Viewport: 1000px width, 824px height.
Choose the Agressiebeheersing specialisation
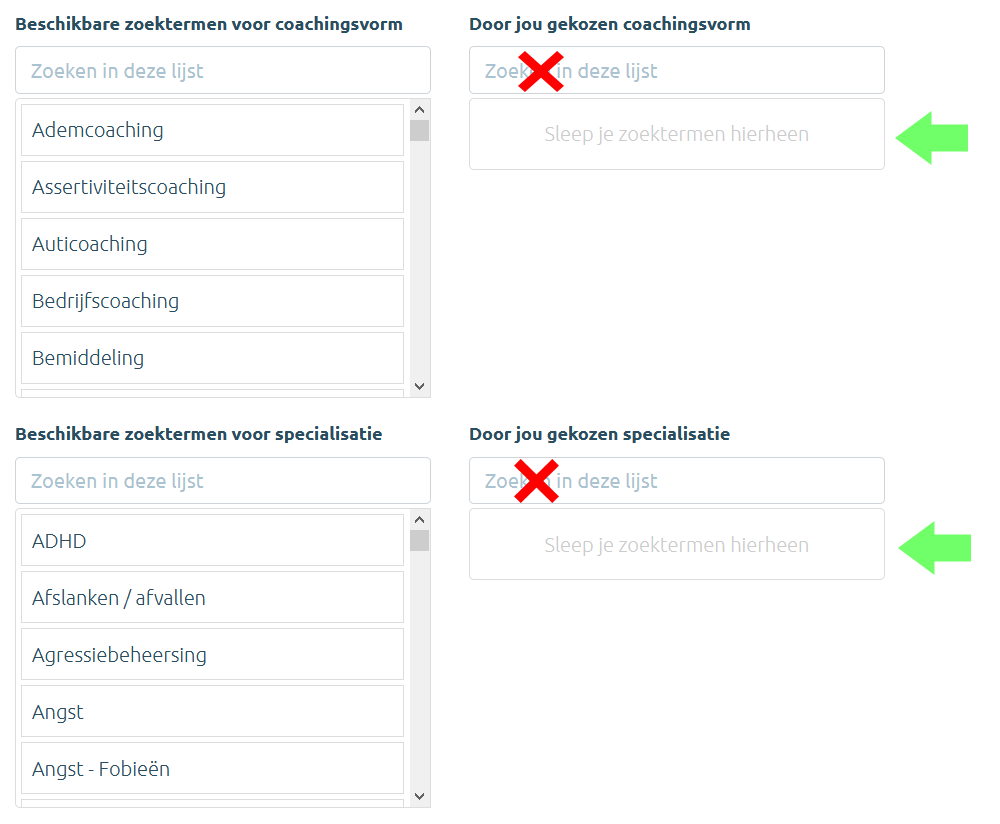(x=212, y=655)
